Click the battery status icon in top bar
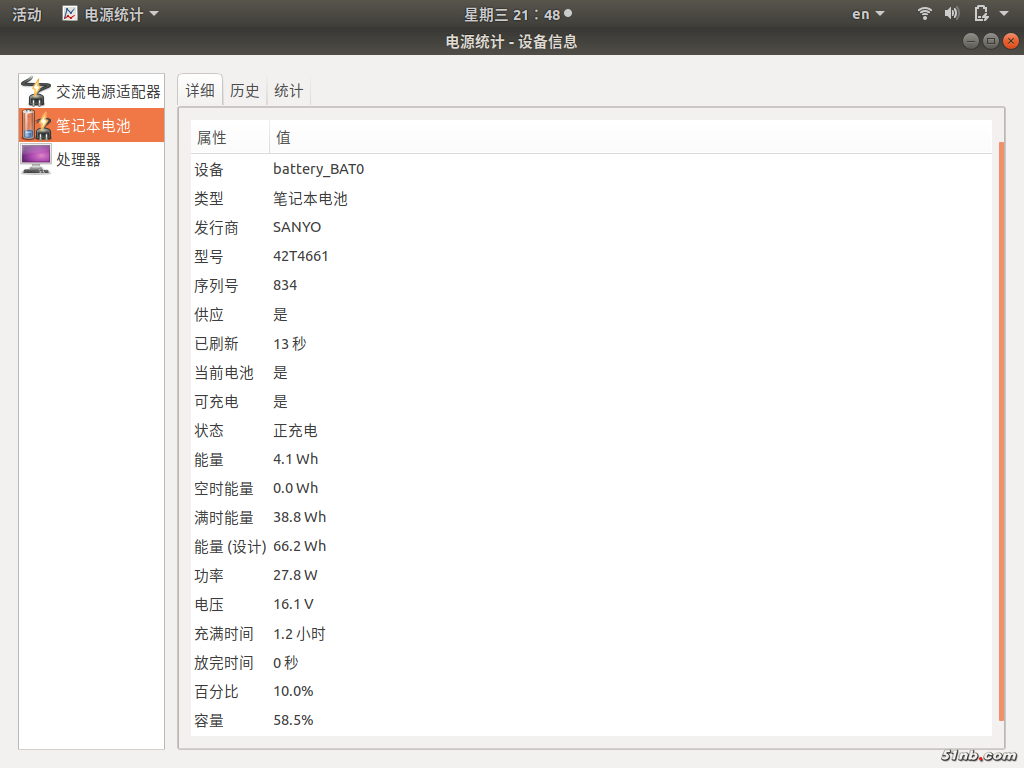1024x768 pixels. tap(981, 14)
